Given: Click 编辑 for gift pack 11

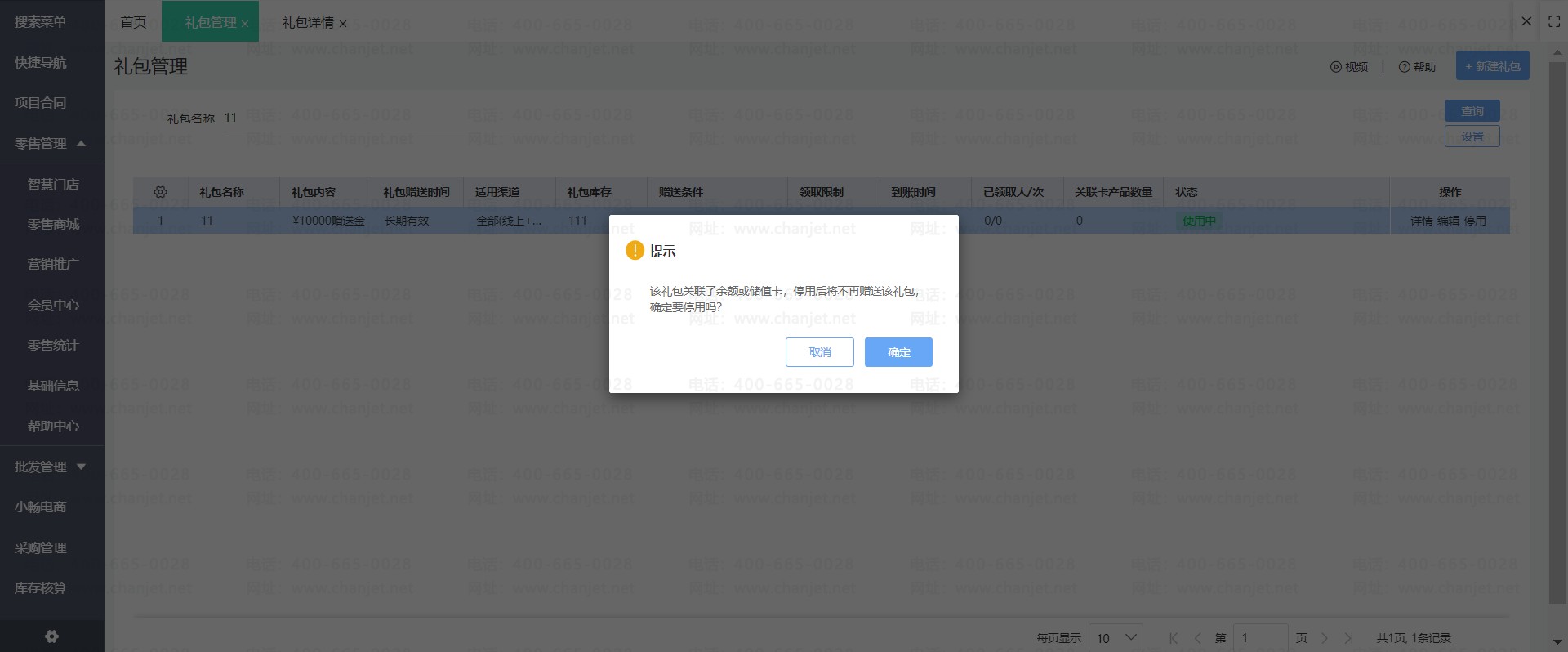Looking at the screenshot, I should point(1448,221).
